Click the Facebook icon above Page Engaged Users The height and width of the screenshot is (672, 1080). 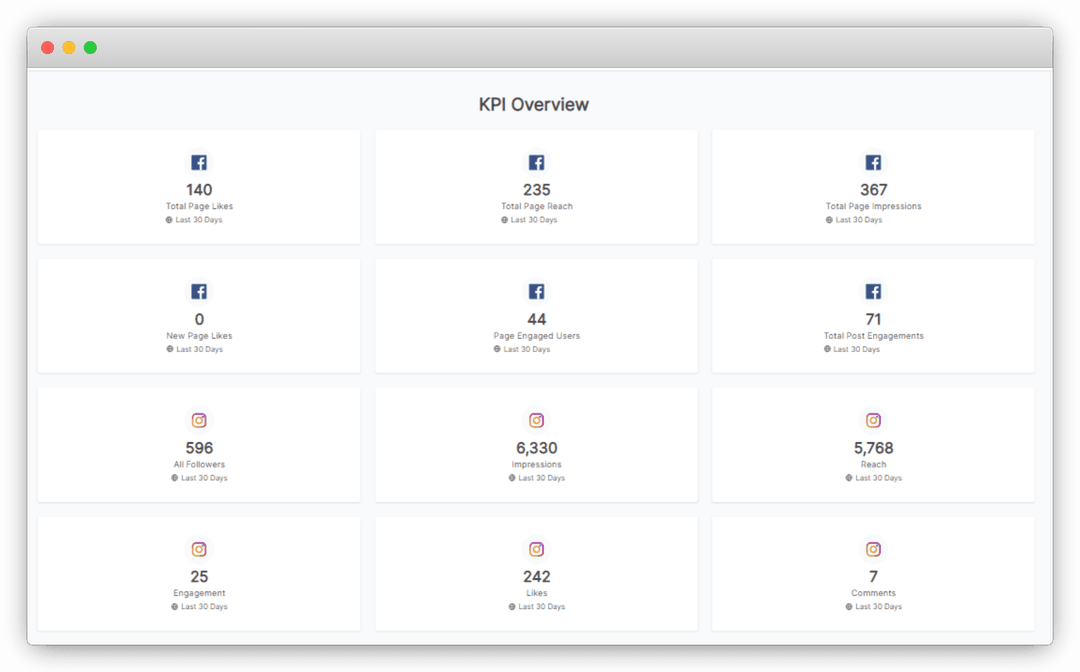click(x=537, y=291)
